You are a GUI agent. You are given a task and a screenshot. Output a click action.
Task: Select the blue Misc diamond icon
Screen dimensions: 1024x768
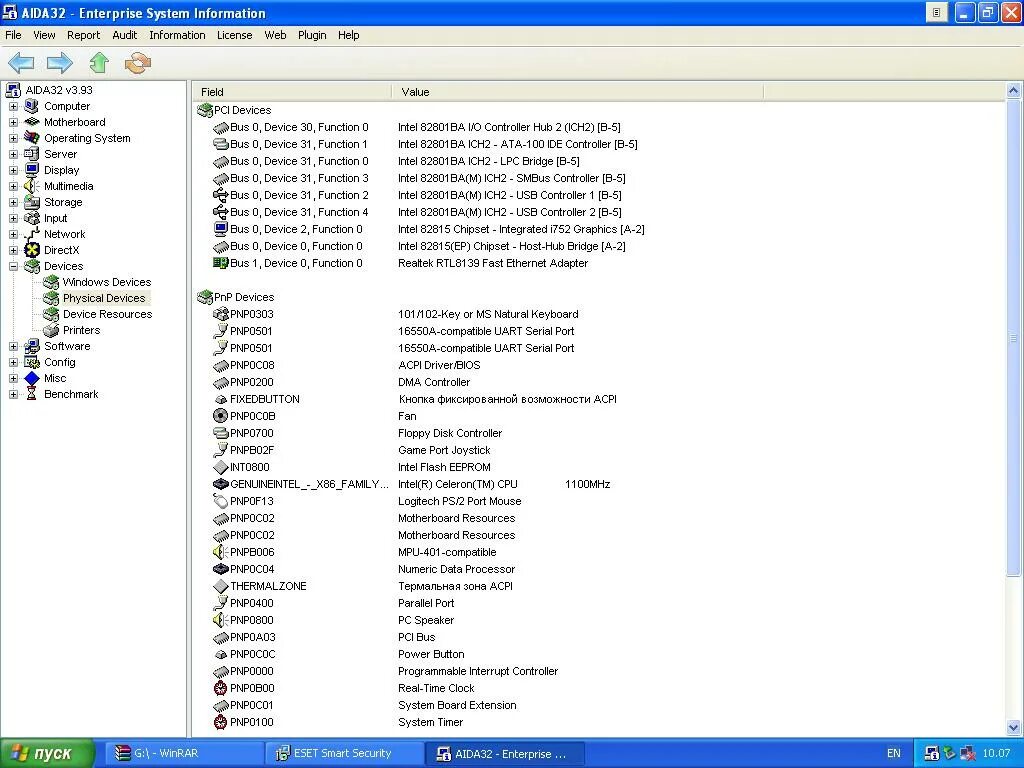coord(31,378)
